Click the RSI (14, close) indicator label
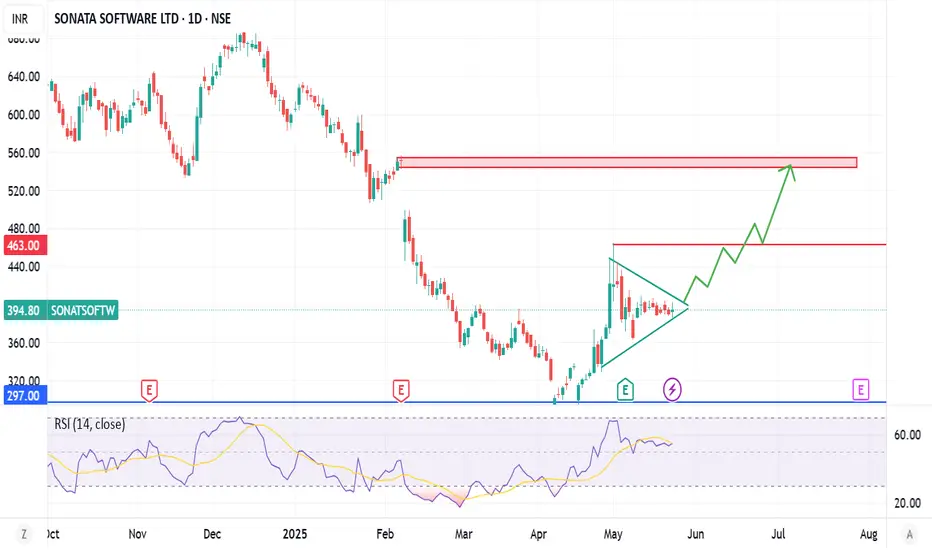 pyautogui.click(x=90, y=424)
